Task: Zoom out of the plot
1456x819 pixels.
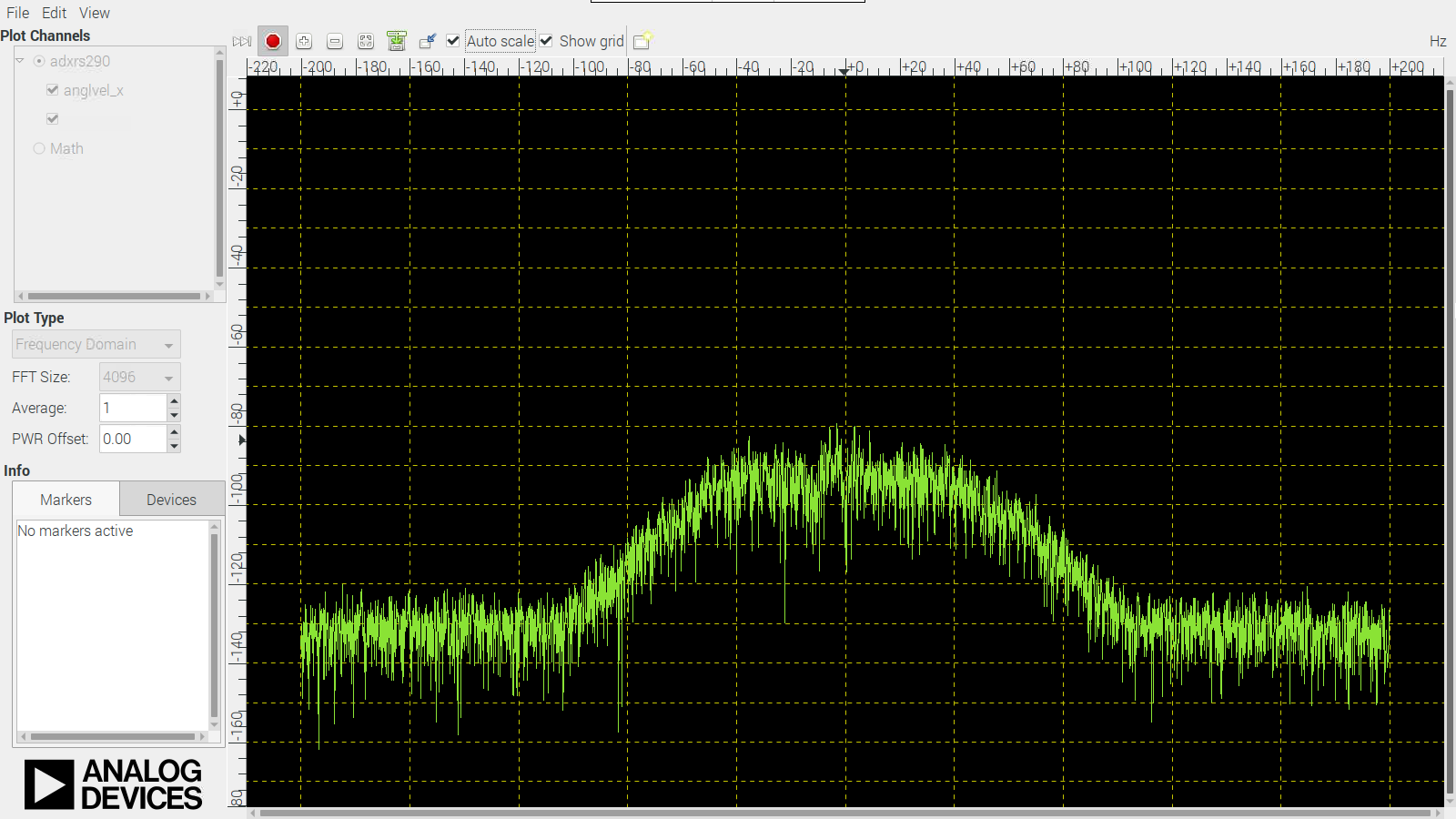Action: (x=335, y=41)
